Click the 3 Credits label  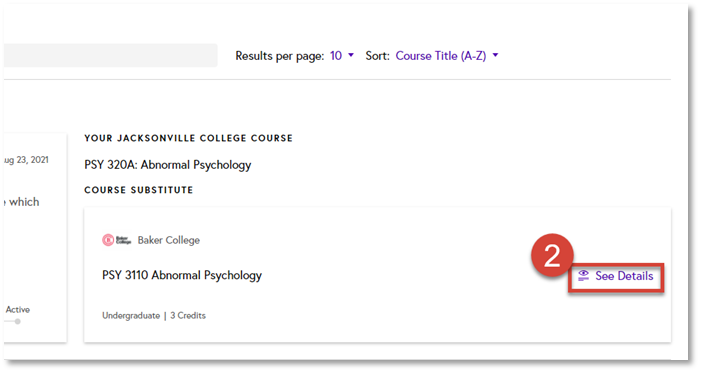pyautogui.click(x=188, y=315)
